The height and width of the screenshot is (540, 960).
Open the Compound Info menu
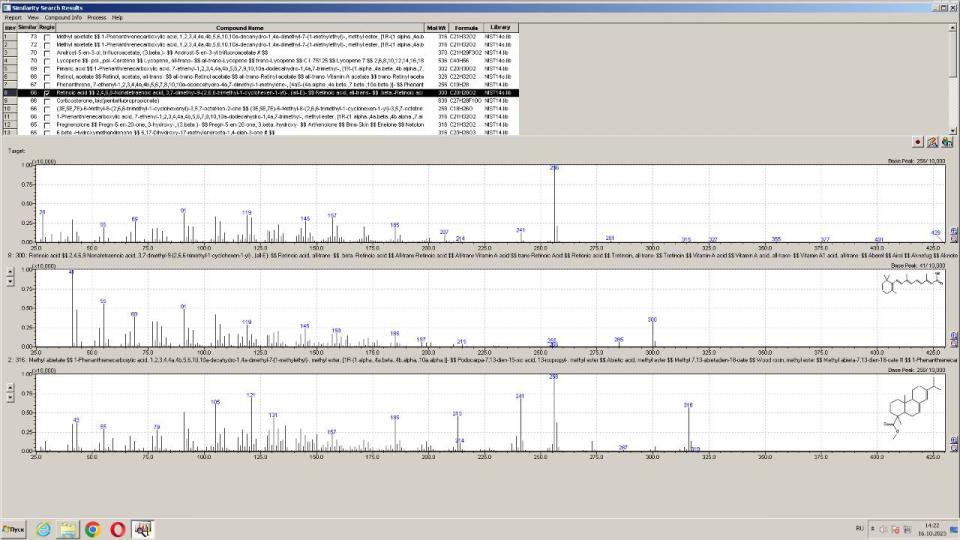coord(63,17)
